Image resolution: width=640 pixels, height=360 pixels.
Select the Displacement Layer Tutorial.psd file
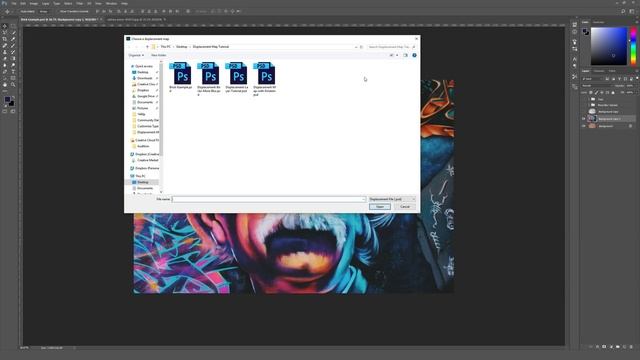pyautogui.click(x=236, y=77)
